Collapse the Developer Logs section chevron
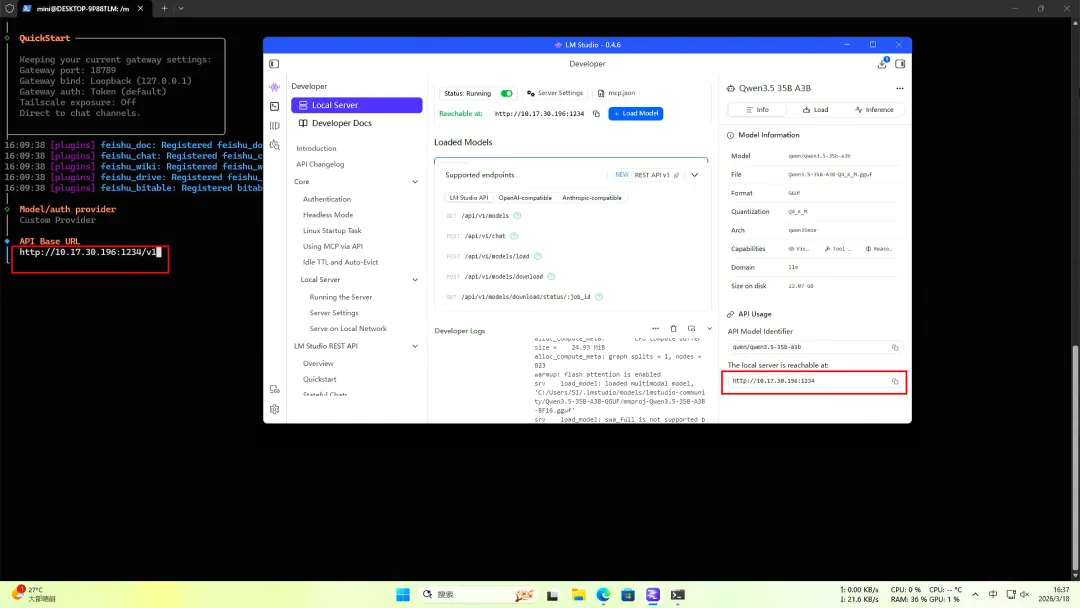This screenshot has height=608, width=1080. pyautogui.click(x=709, y=328)
